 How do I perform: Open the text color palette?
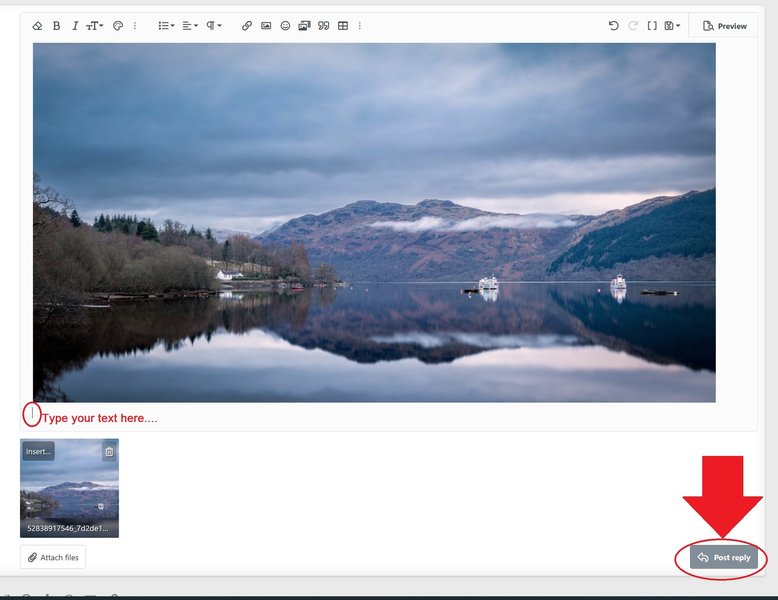click(118, 26)
